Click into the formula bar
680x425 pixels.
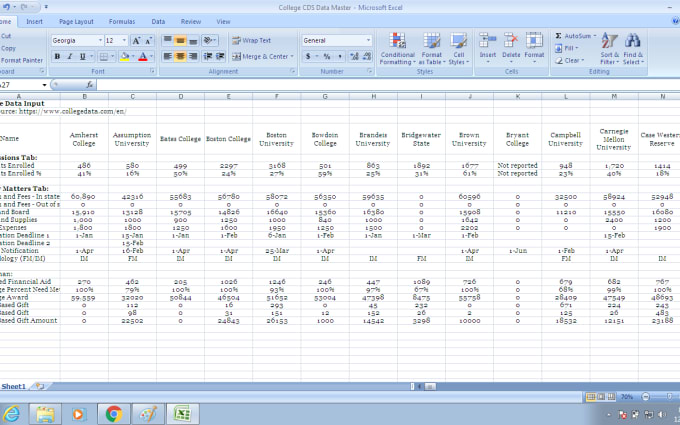[386, 85]
